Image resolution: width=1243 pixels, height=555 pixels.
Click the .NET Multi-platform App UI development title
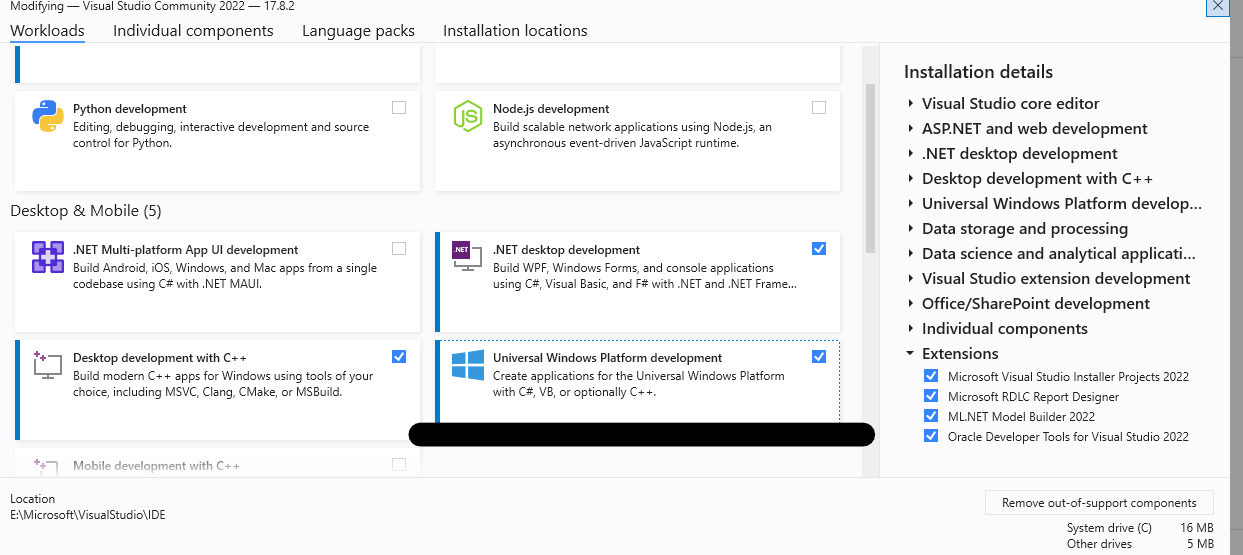click(x=186, y=250)
